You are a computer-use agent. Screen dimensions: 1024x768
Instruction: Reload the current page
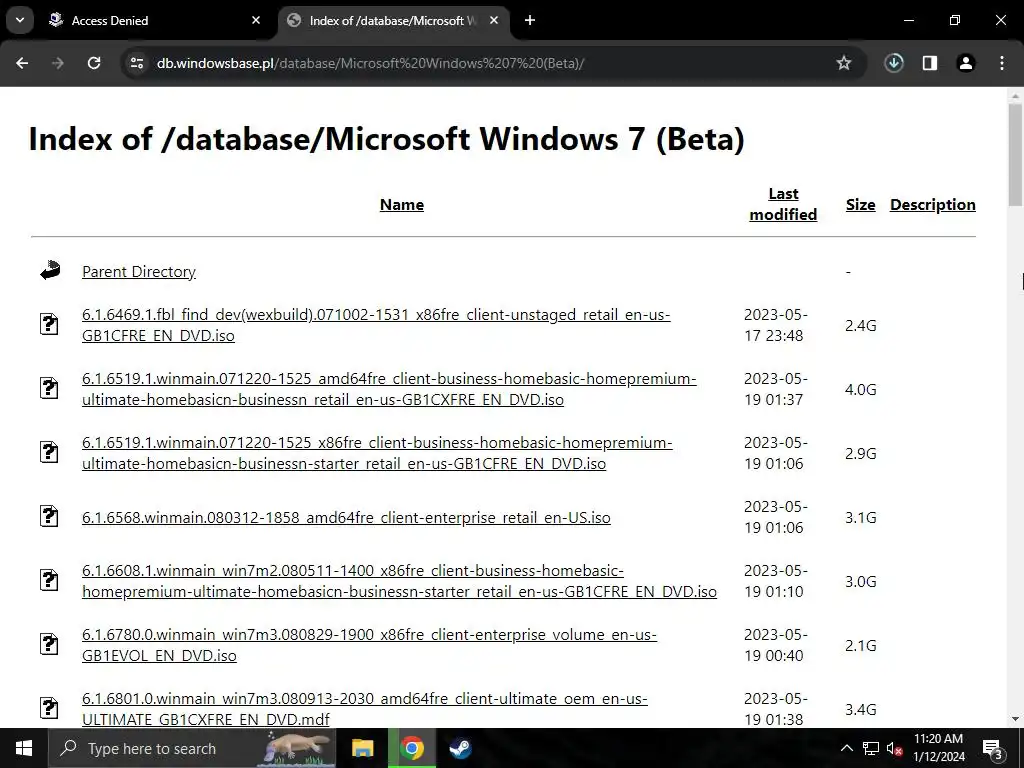click(x=94, y=63)
